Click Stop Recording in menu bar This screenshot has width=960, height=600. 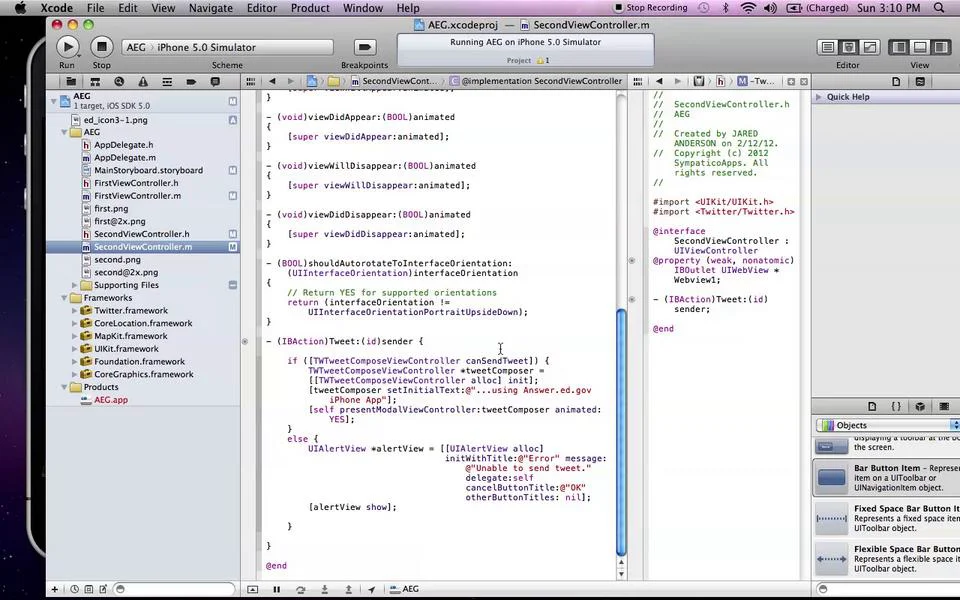coord(650,8)
